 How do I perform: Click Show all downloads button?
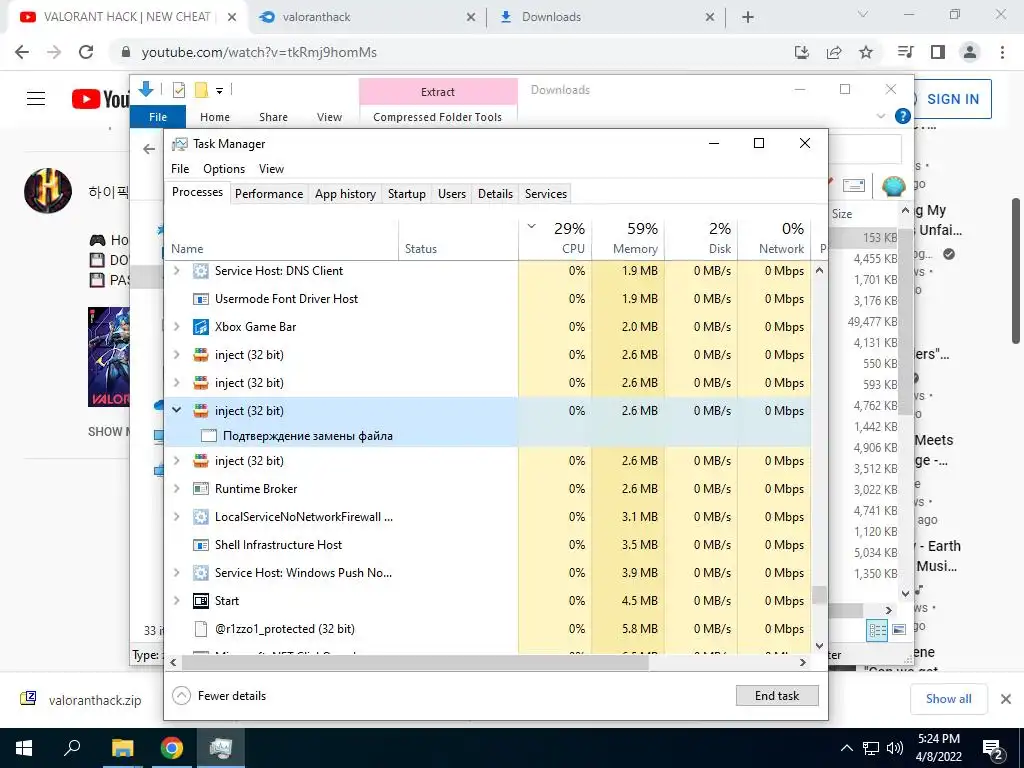pos(948,699)
